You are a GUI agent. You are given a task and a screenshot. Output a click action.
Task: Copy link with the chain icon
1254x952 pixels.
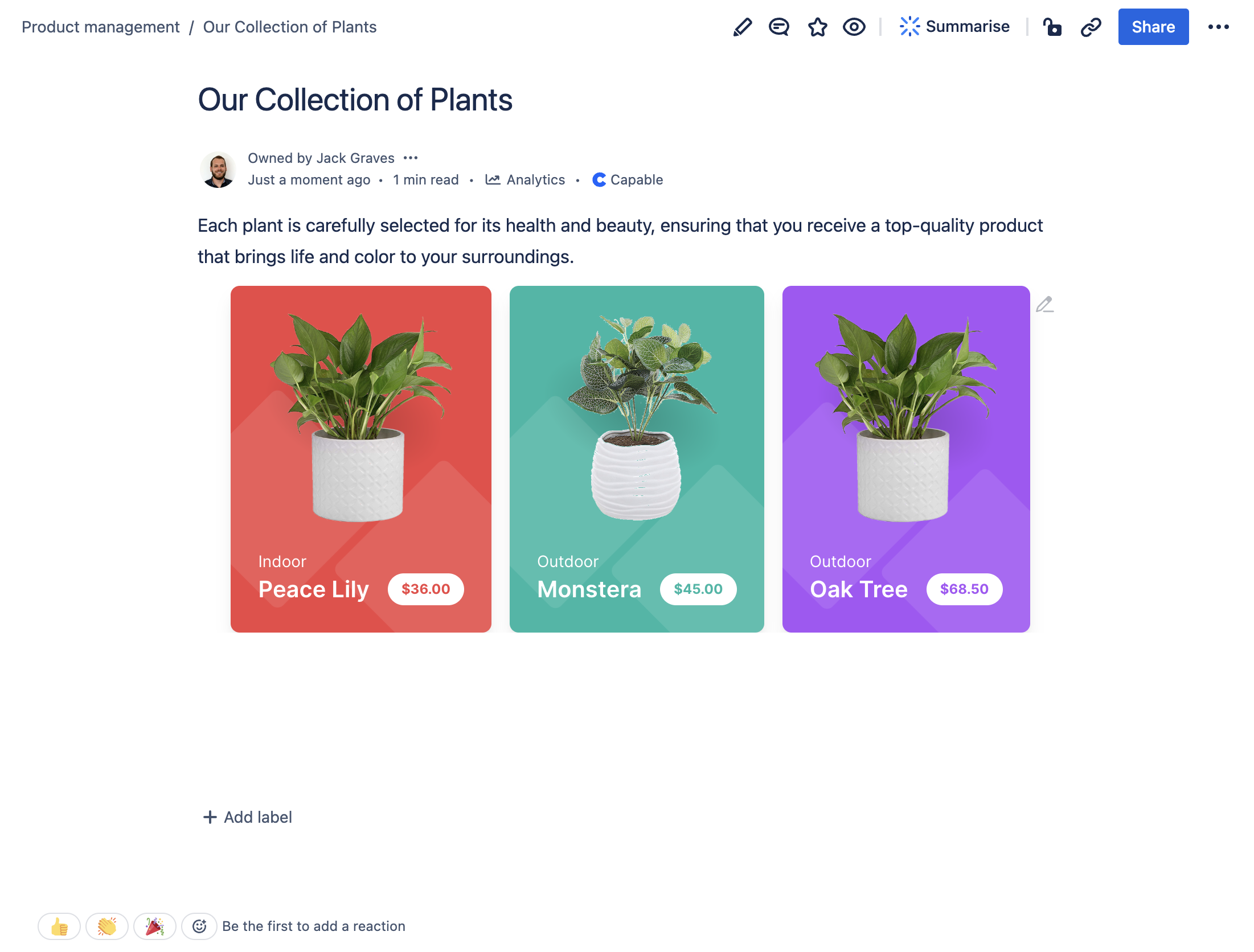coord(1091,27)
